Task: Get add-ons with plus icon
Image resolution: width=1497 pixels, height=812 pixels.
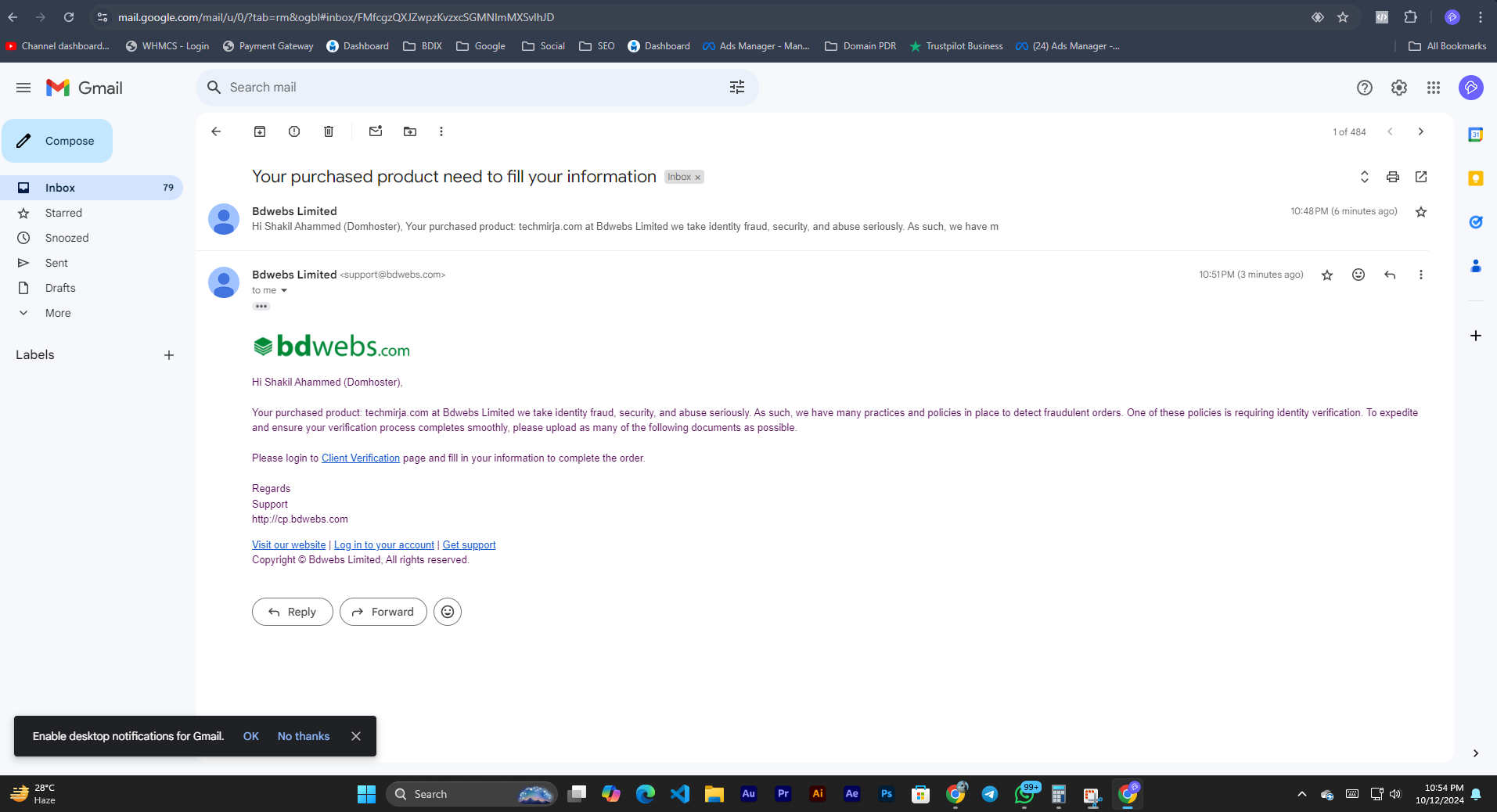Action: point(1476,336)
